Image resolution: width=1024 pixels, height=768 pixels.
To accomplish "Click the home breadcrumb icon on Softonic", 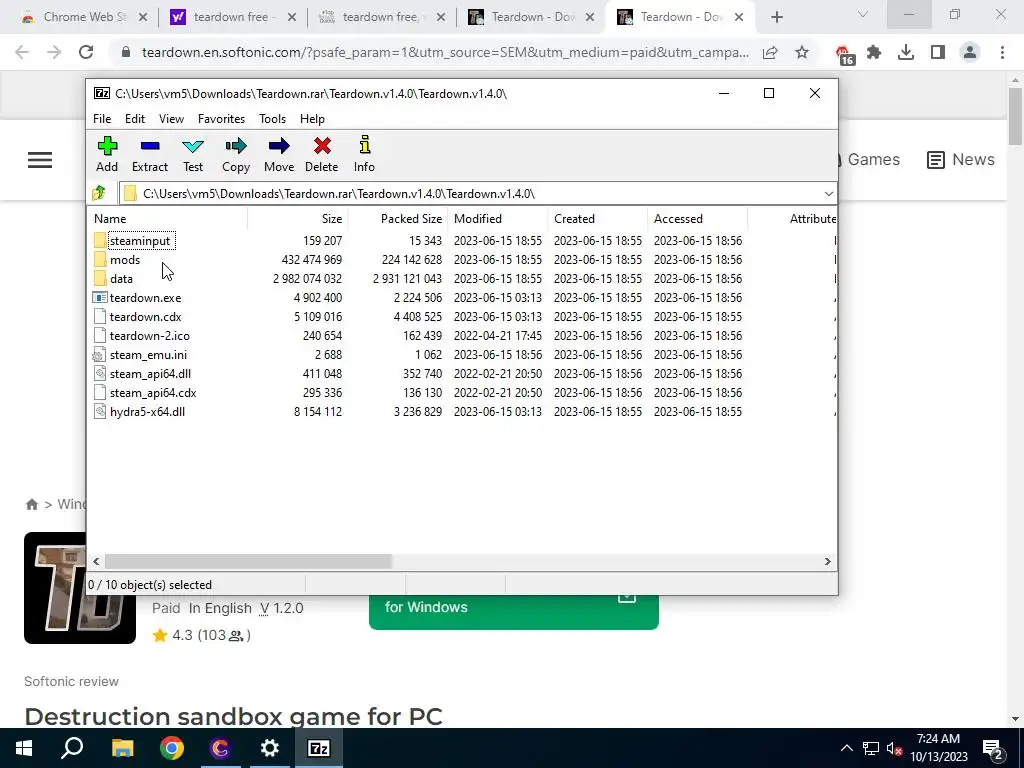I will pos(31,504).
